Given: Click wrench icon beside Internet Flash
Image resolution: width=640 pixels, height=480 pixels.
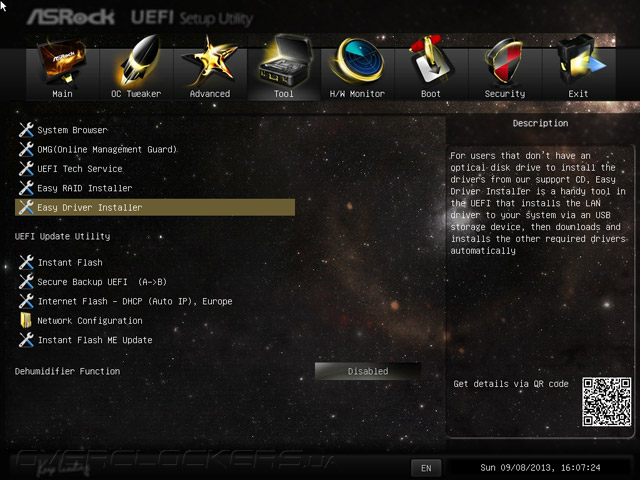Looking at the screenshot, I should pos(26,301).
